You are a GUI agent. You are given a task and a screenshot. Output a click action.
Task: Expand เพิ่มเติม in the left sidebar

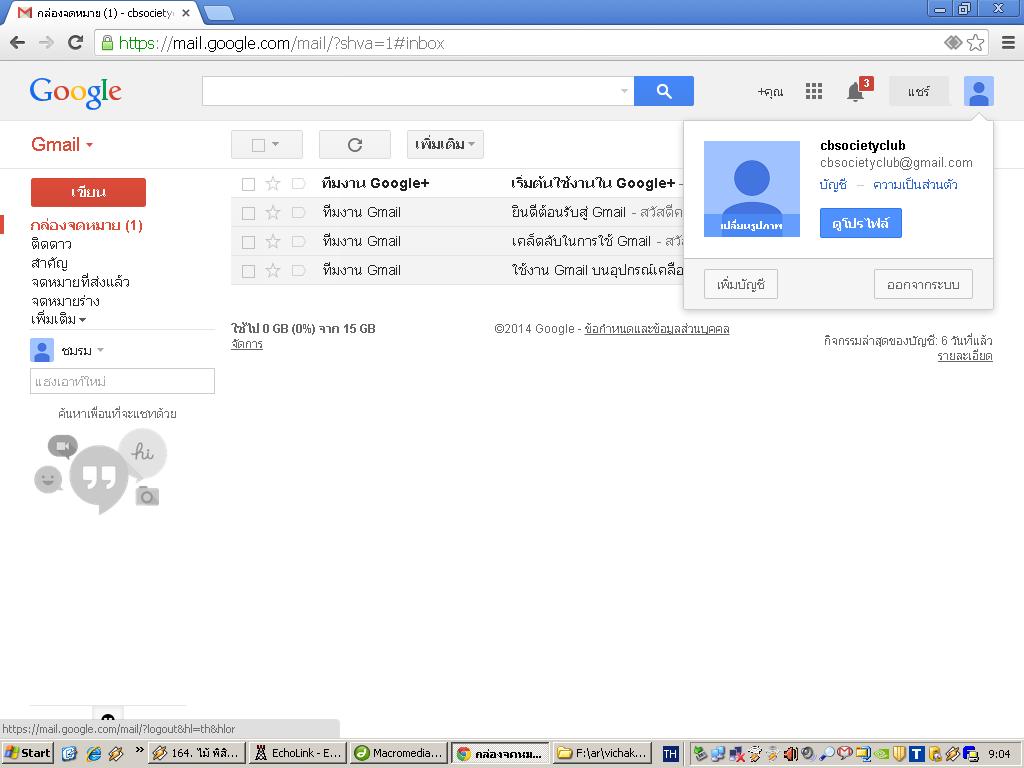(58, 319)
